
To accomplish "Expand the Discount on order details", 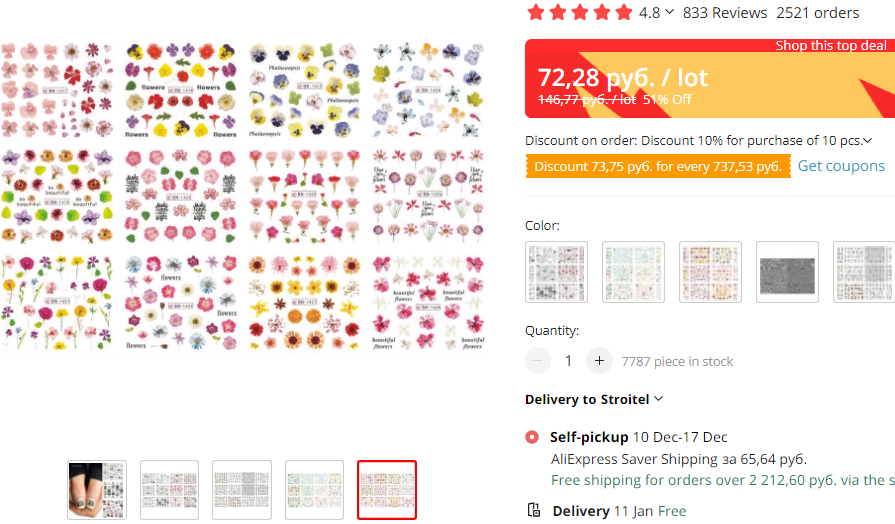I will pos(867,141).
